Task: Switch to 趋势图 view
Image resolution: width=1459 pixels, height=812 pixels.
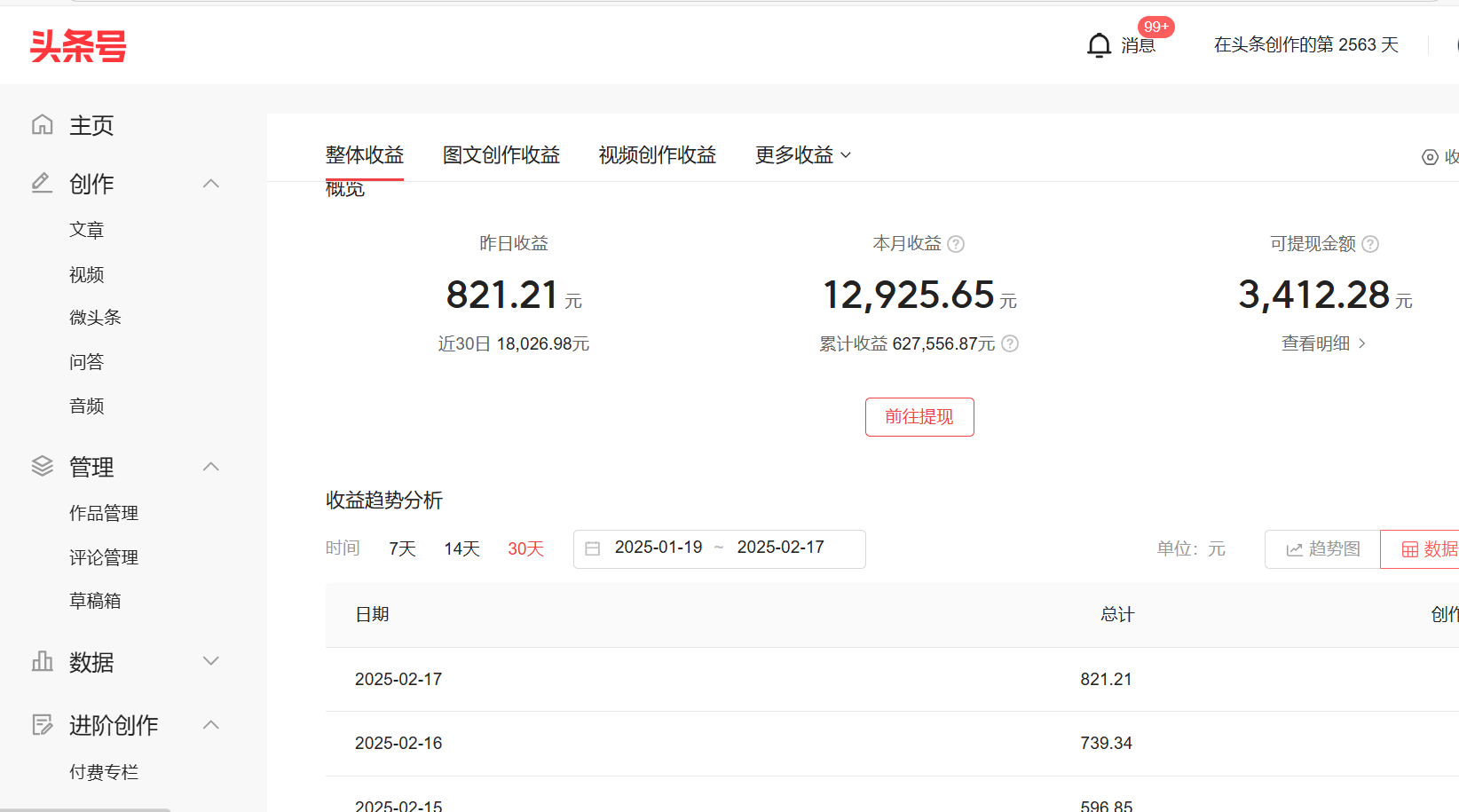Action: (1322, 549)
